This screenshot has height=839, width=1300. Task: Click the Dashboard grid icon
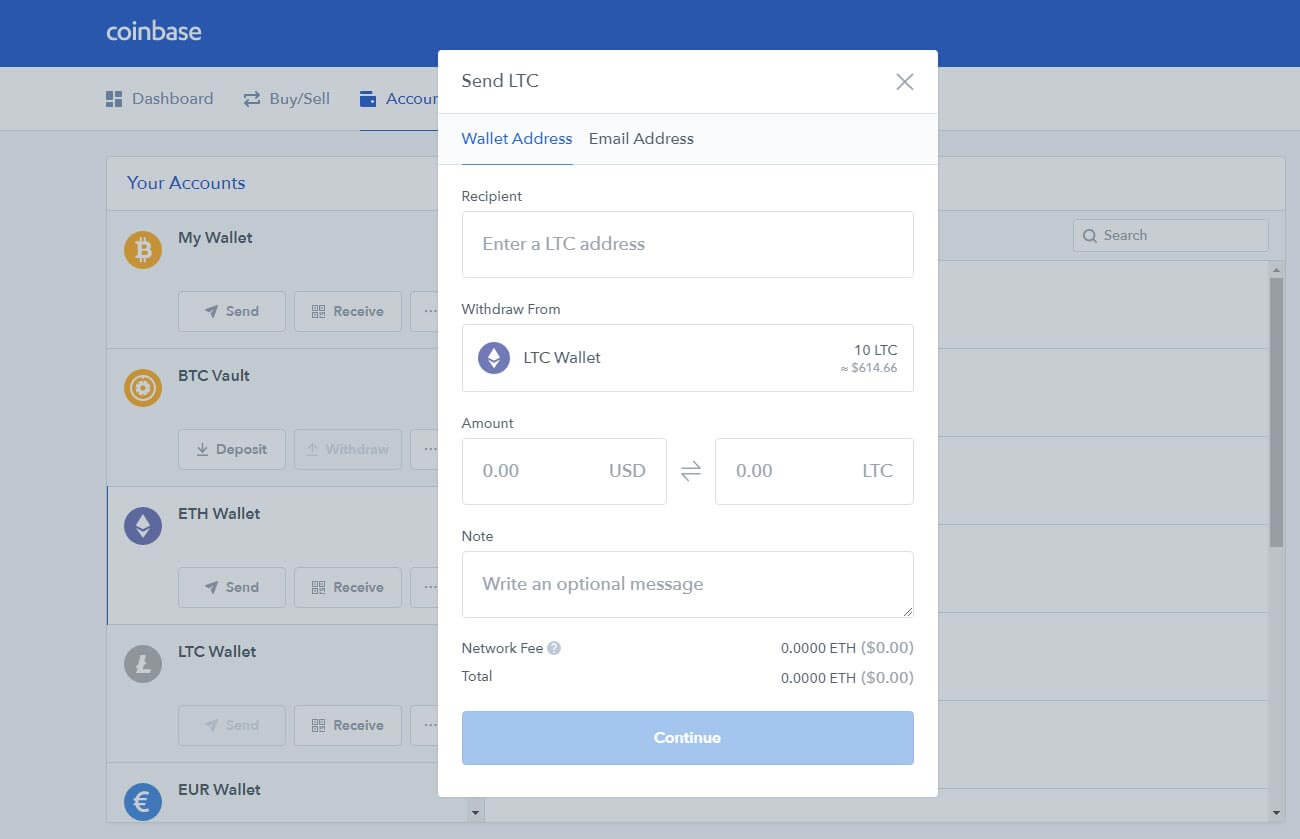pyautogui.click(x=114, y=99)
